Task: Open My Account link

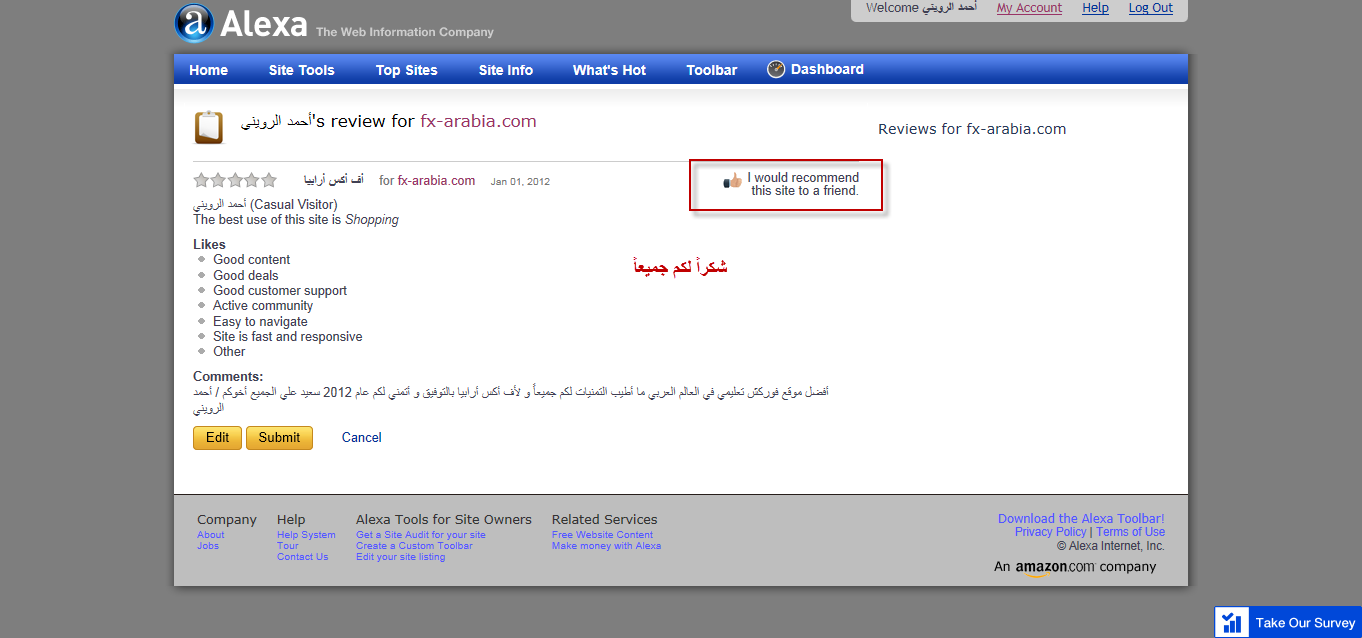Action: tap(1029, 8)
